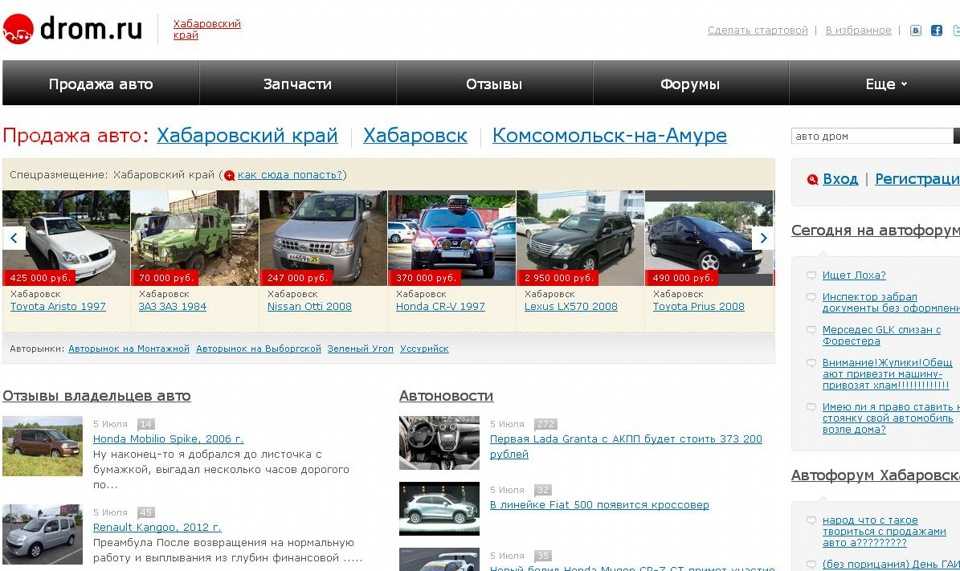Open Renault Kangoo review thumbnail

coord(42,534)
